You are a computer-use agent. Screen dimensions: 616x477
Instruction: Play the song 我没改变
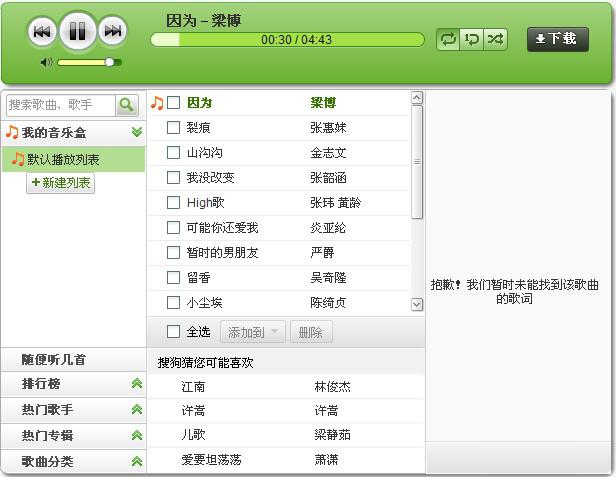(210, 178)
